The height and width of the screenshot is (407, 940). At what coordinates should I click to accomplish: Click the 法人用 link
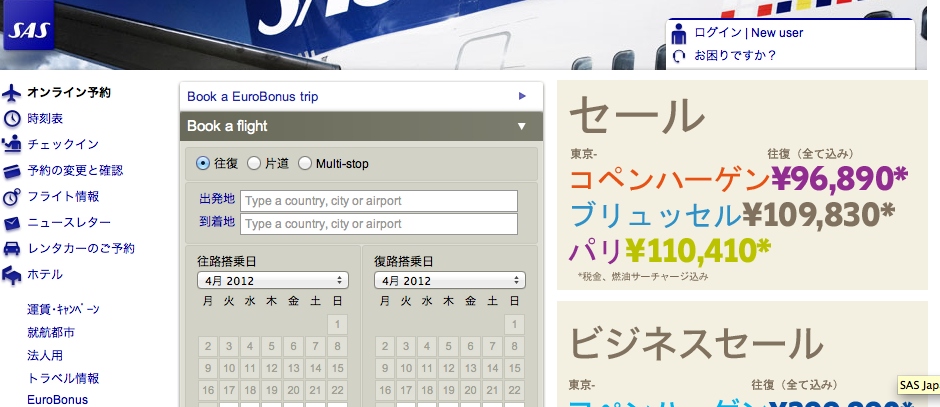coord(45,355)
